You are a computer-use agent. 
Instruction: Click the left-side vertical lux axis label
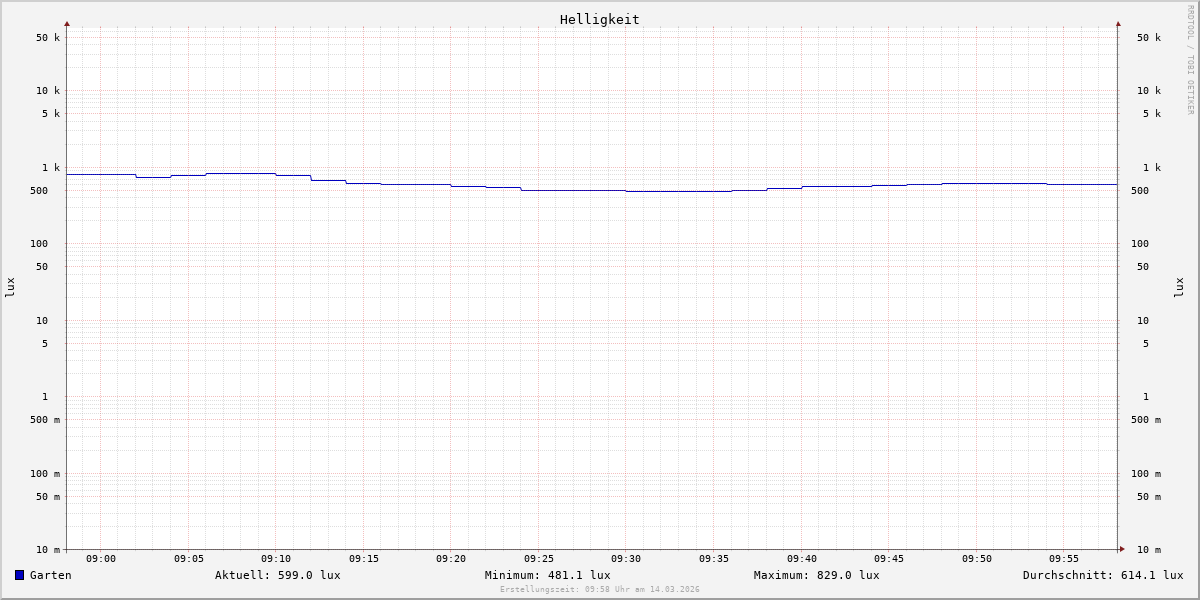[x=10, y=287]
